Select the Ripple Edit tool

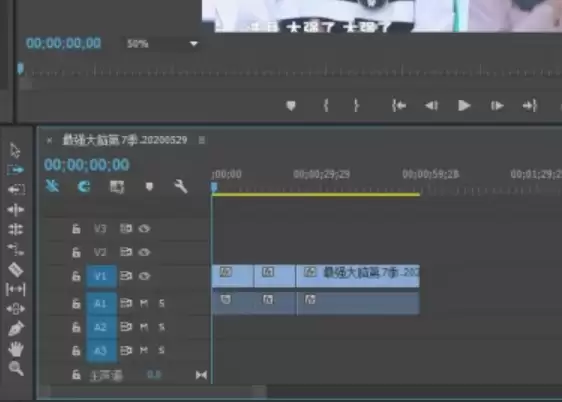coord(16,209)
